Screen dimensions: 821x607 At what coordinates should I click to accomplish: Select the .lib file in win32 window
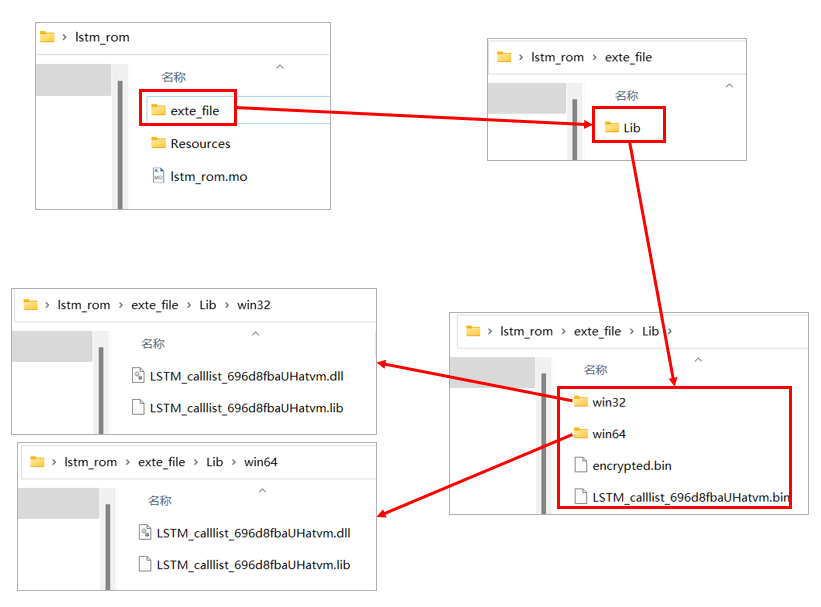coord(246,408)
